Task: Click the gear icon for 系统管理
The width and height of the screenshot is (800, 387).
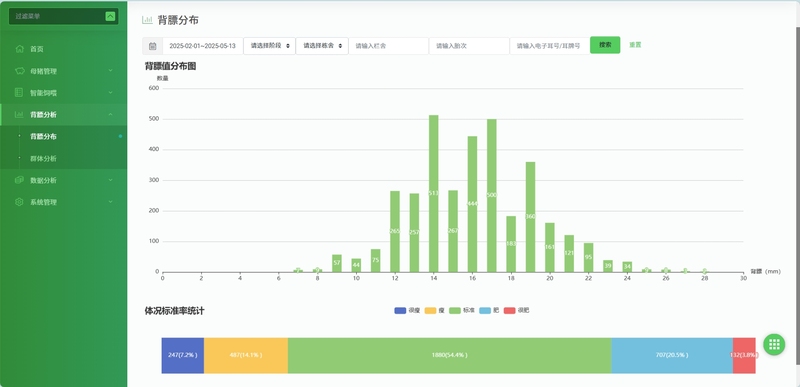Action: coord(19,202)
